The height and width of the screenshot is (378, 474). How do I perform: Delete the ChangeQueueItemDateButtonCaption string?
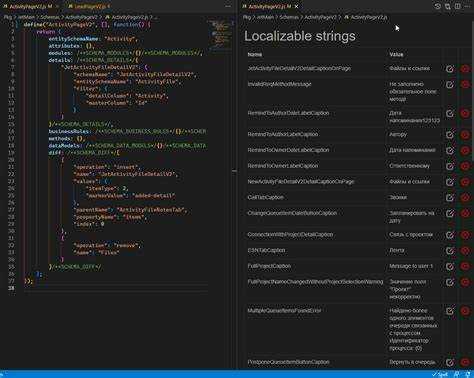pyautogui.click(x=465, y=214)
